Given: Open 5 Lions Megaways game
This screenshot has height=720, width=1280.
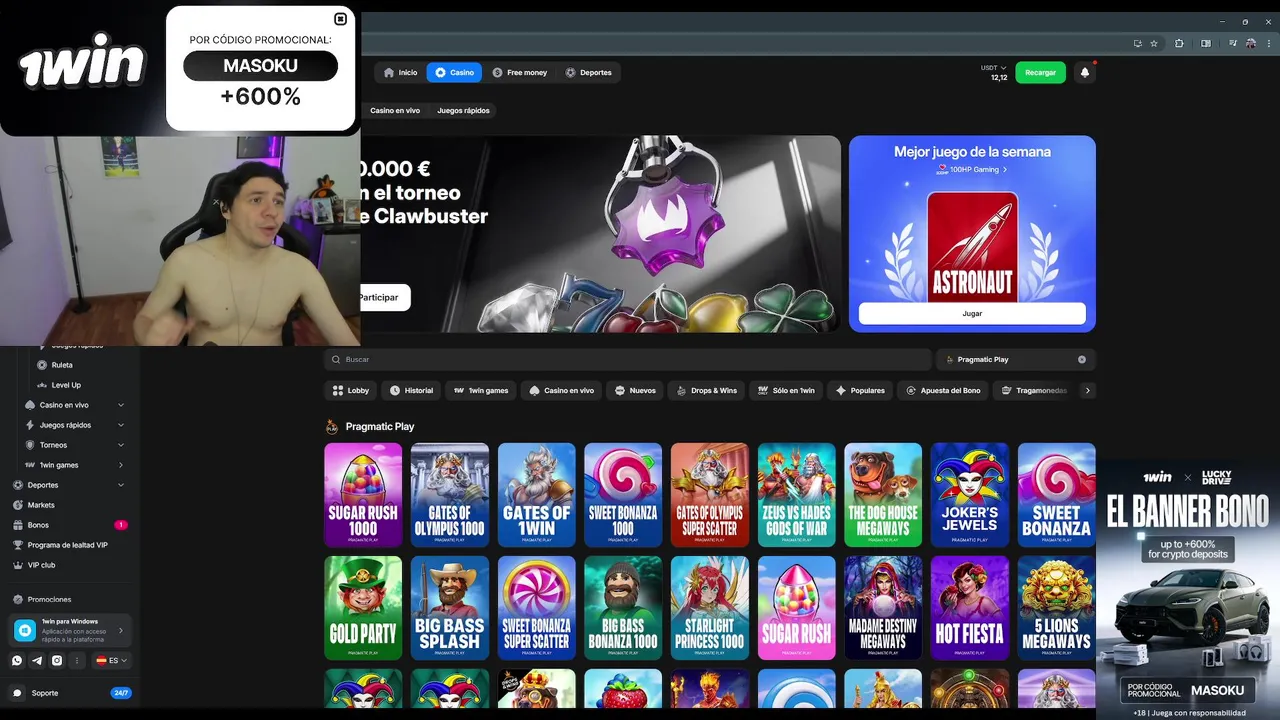Looking at the screenshot, I should pyautogui.click(x=1057, y=608).
